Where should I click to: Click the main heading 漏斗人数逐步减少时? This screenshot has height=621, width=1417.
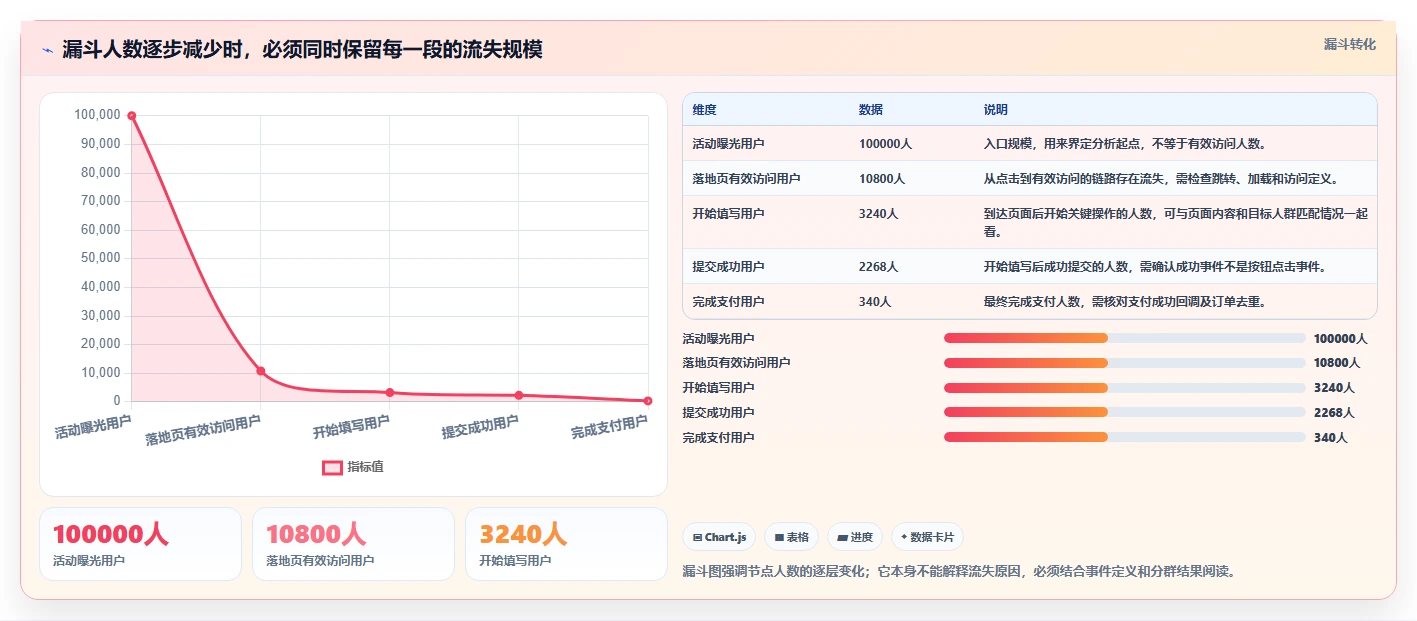pyautogui.click(x=302, y=50)
